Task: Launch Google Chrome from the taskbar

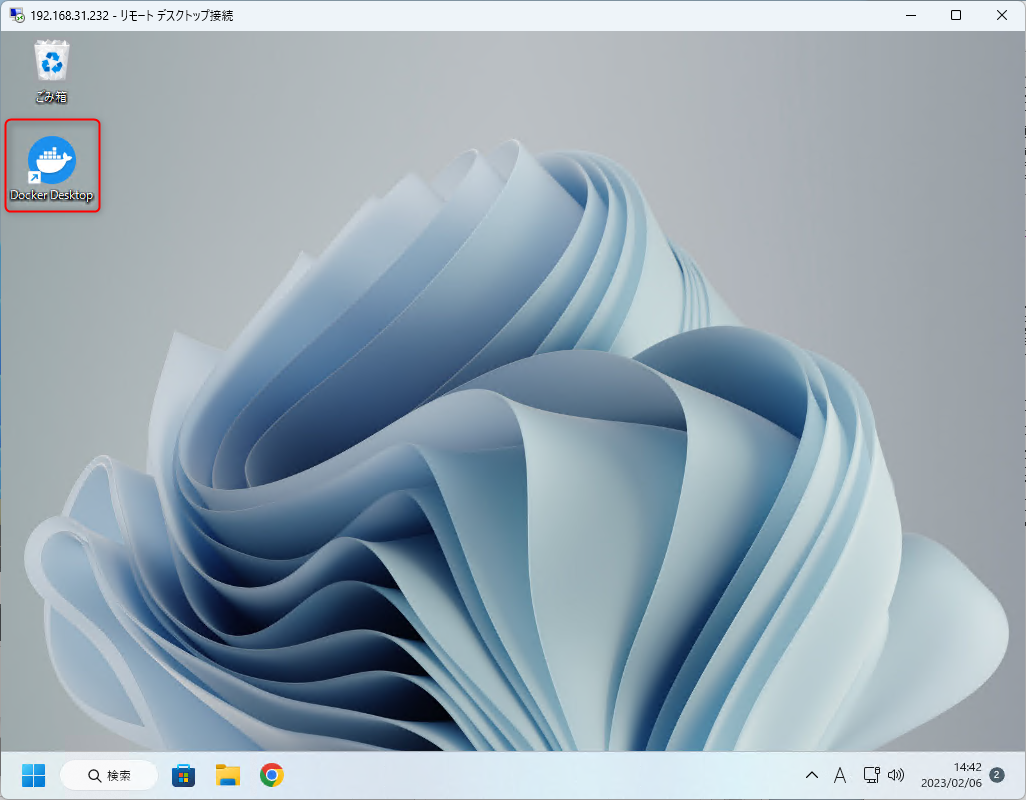Action: (x=272, y=775)
